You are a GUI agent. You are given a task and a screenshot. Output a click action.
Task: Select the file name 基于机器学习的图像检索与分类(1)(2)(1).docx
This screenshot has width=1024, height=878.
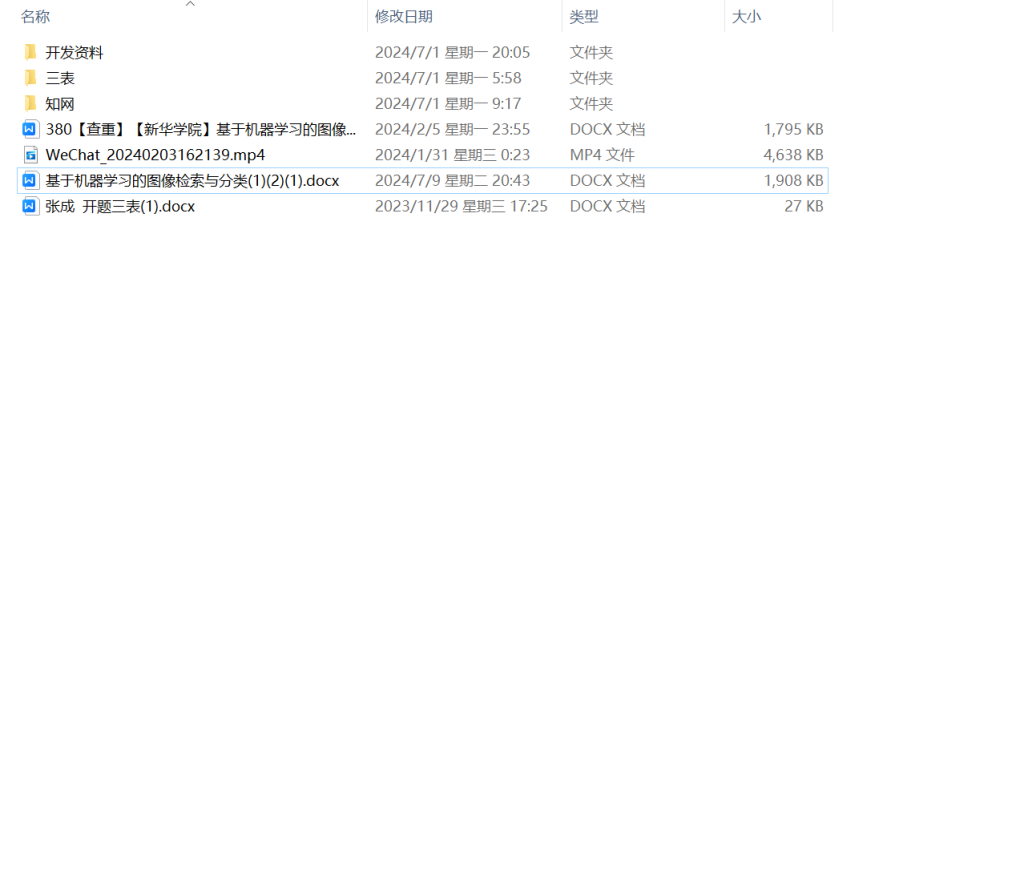click(192, 181)
